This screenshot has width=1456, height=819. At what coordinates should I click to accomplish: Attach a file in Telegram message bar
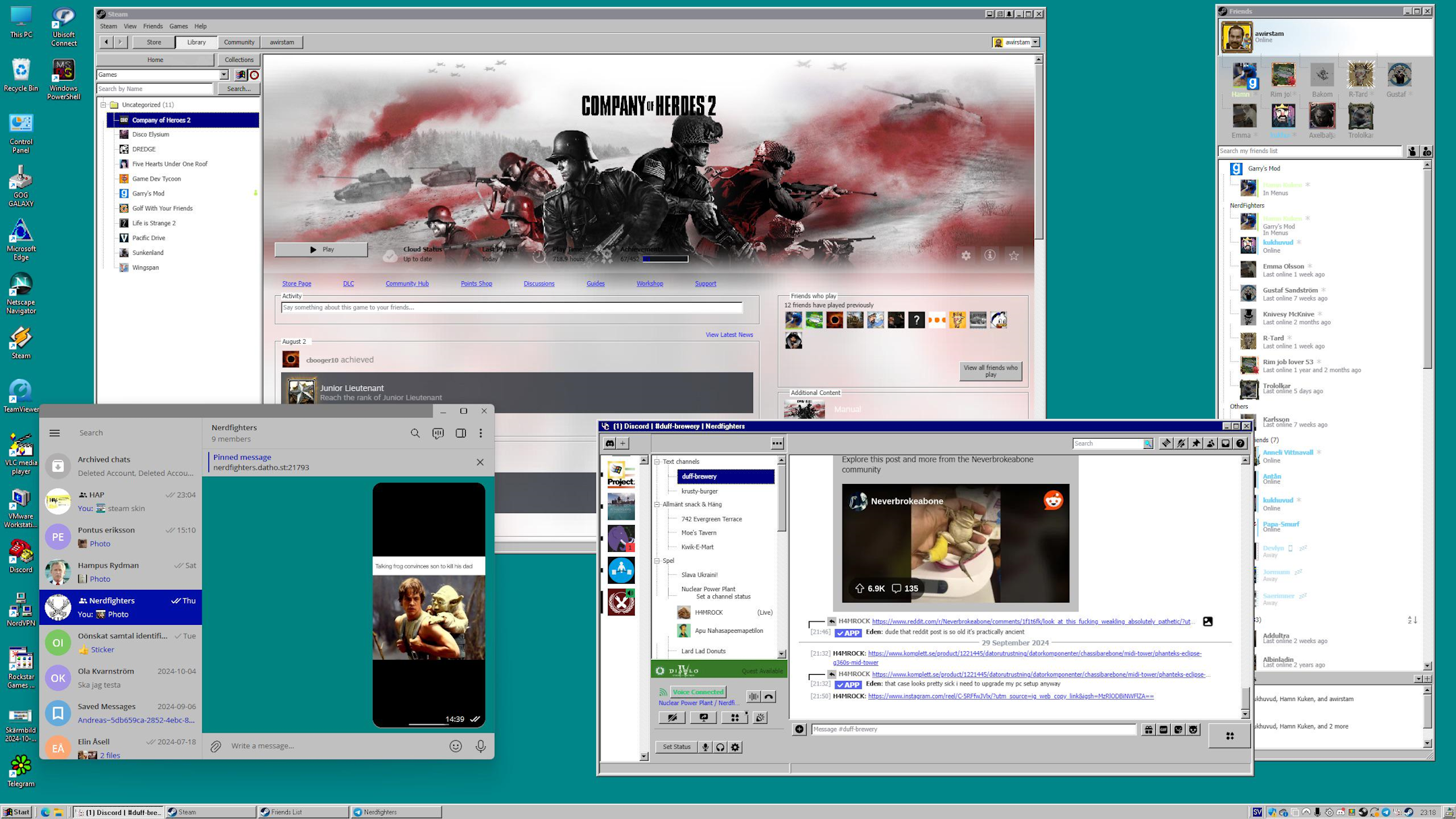(216, 746)
